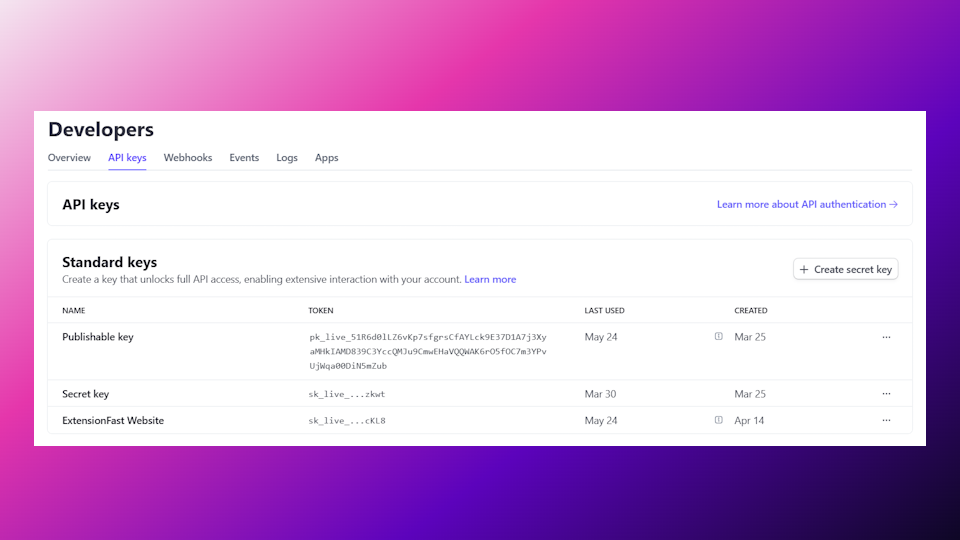Select the Secret key name
960x540 pixels.
[x=85, y=394]
